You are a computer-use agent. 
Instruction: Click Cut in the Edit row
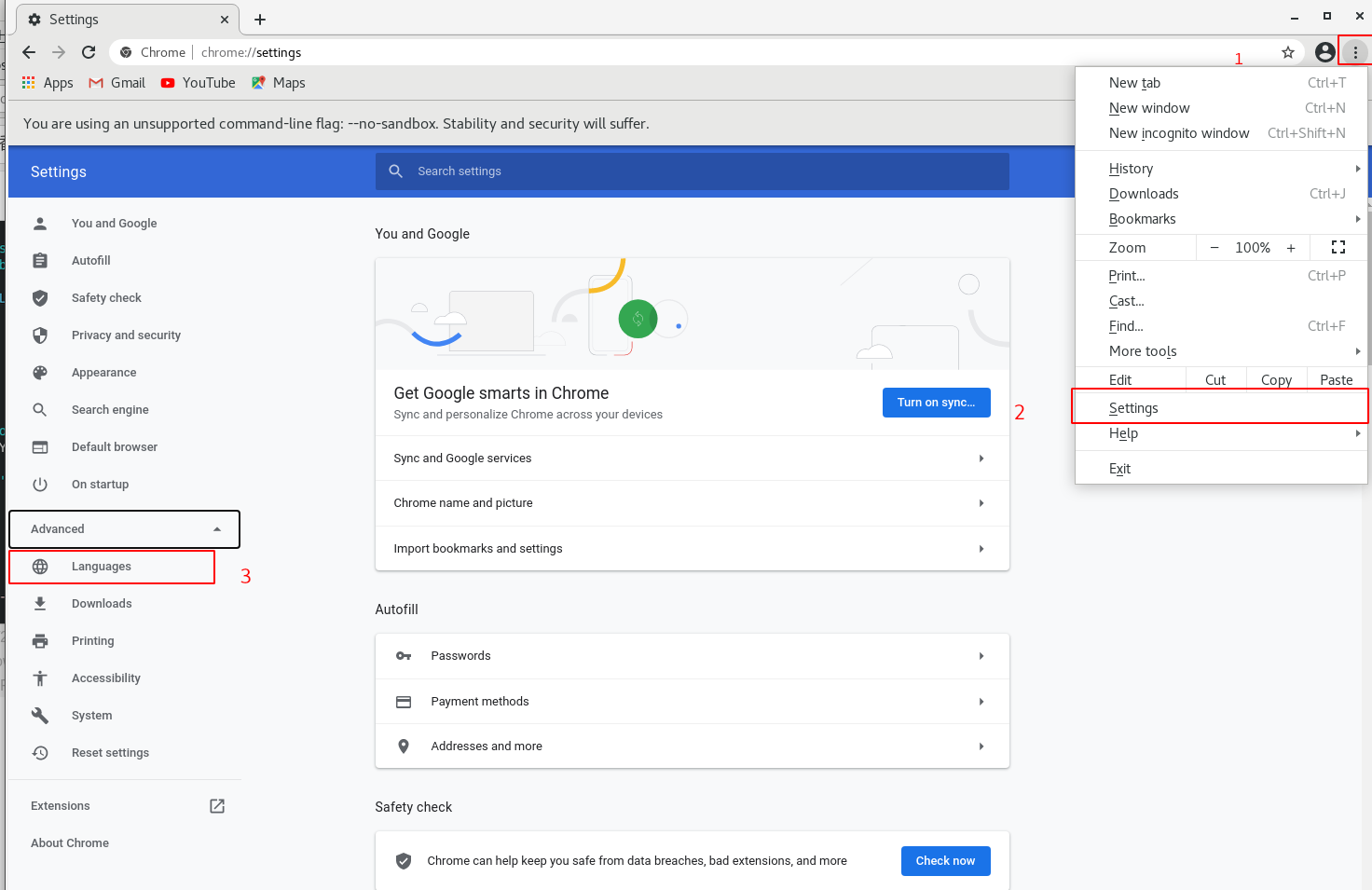click(x=1215, y=380)
